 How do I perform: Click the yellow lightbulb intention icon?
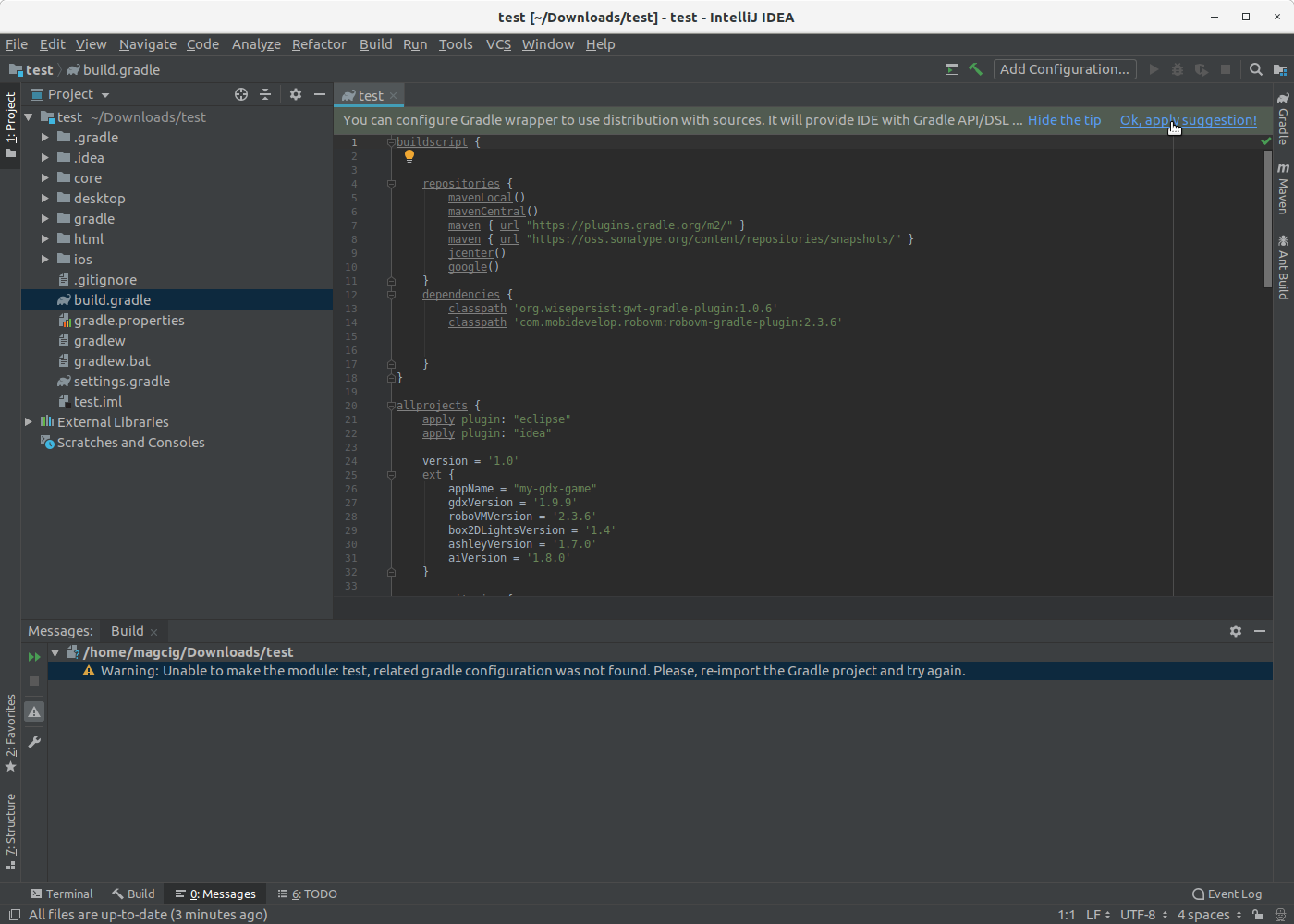point(409,156)
